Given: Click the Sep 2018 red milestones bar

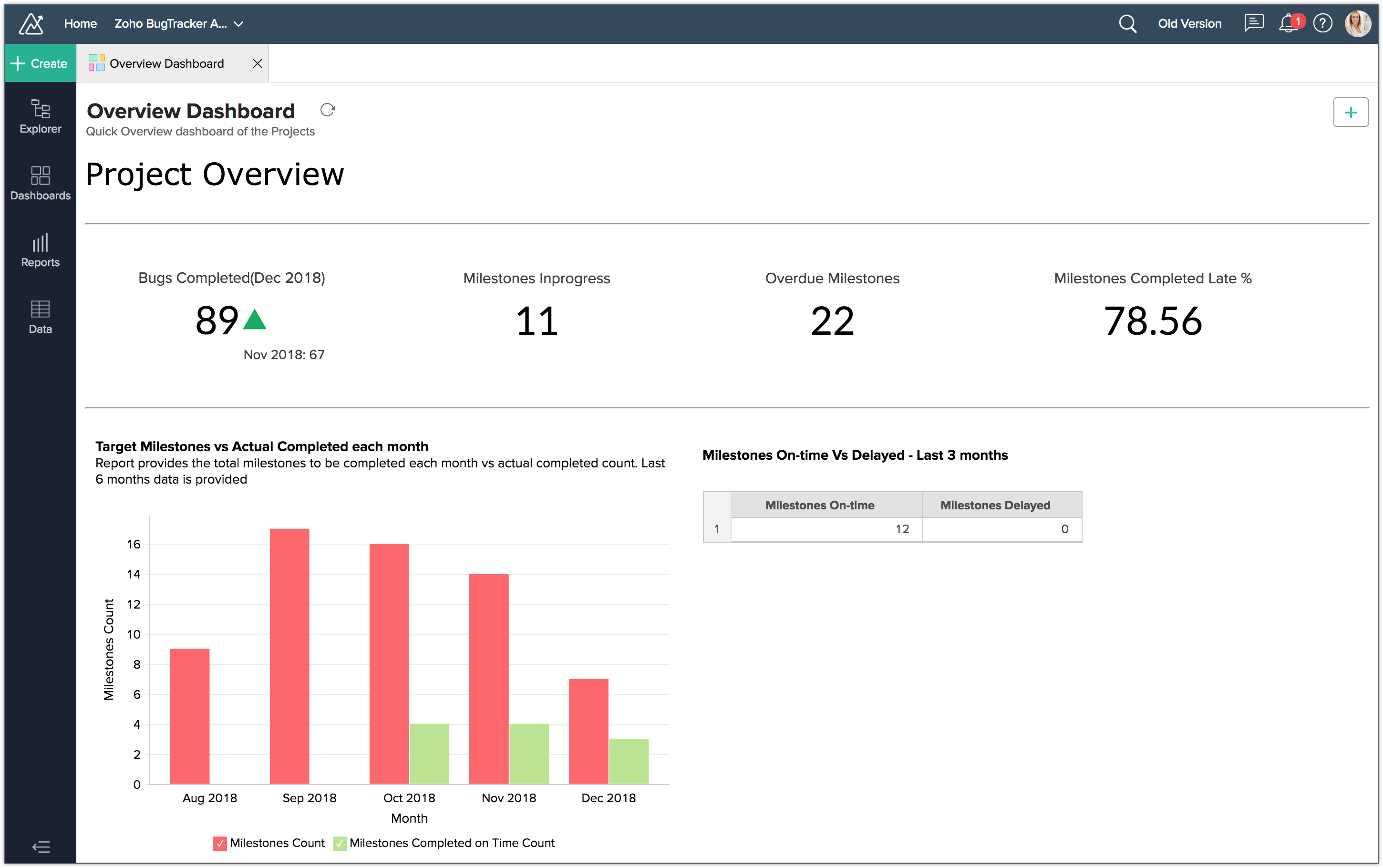Looking at the screenshot, I should 289,654.
